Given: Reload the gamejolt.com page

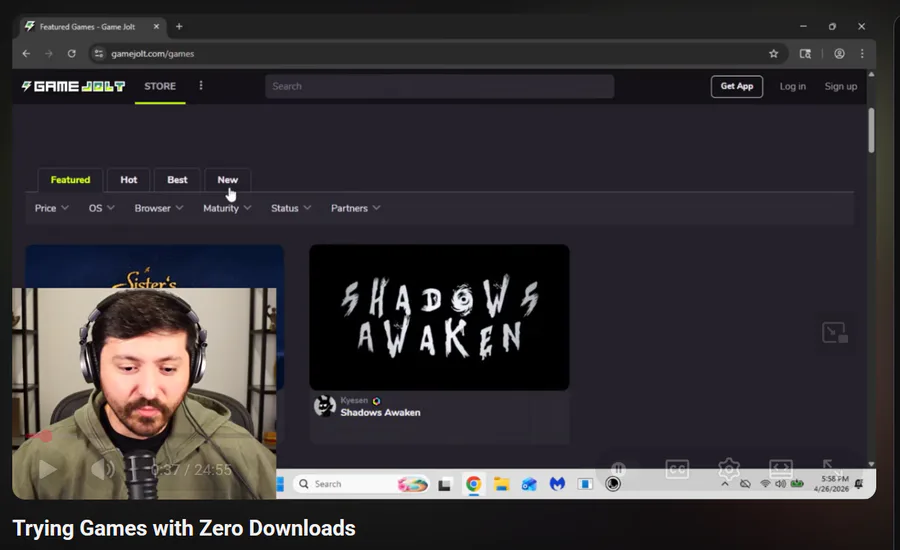Looking at the screenshot, I should click(72, 53).
